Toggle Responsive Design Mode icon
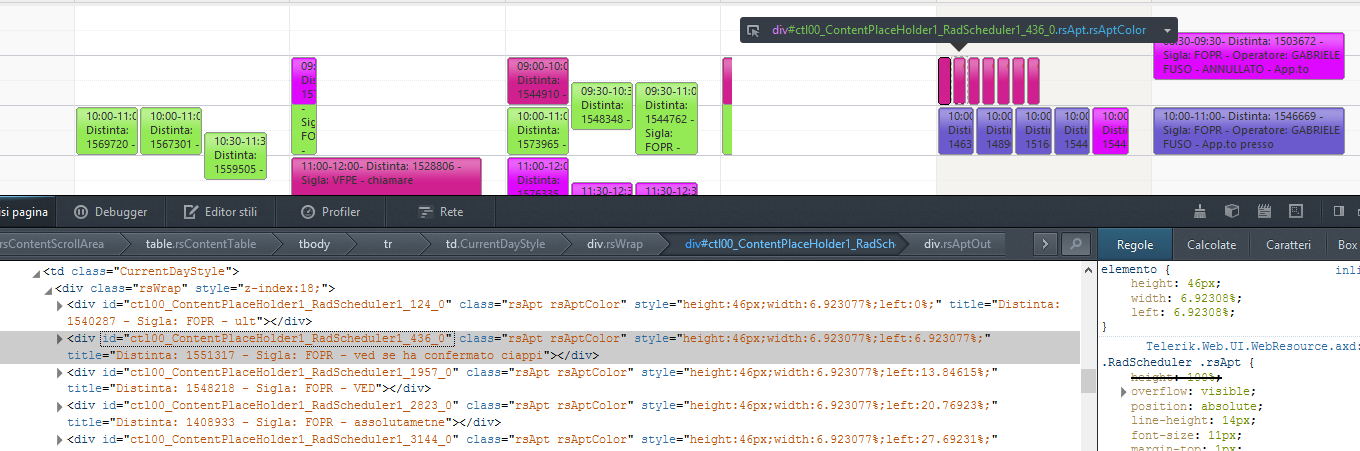Screen dimensions: 1360x451 coord(1296,211)
